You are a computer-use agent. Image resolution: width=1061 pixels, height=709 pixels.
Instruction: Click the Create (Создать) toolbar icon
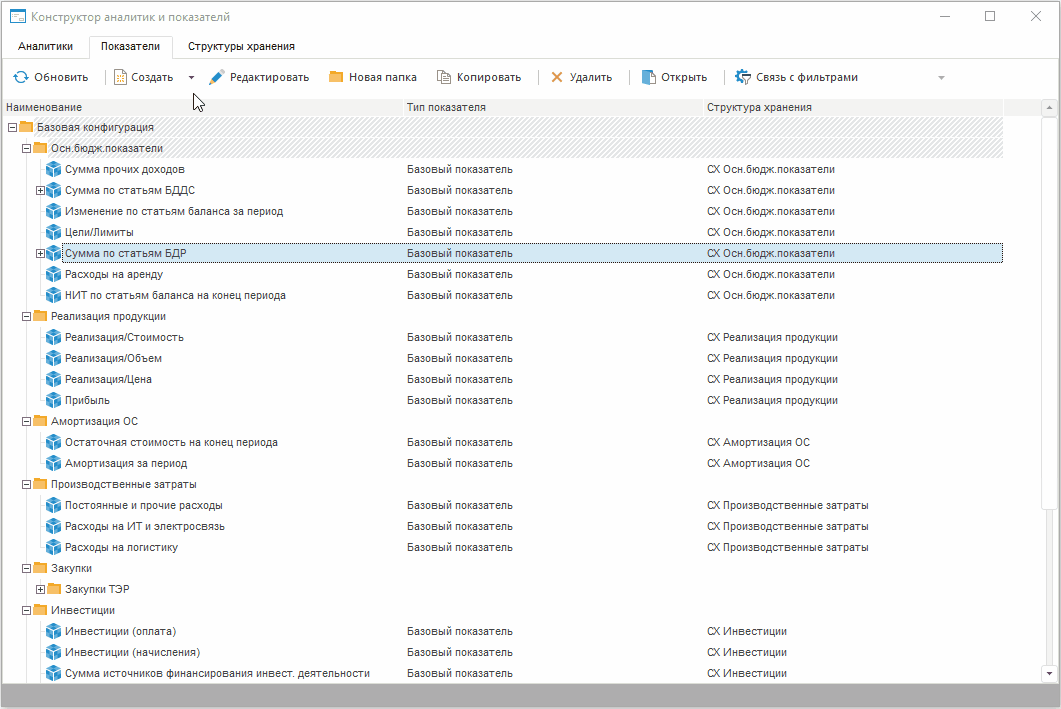(x=120, y=77)
